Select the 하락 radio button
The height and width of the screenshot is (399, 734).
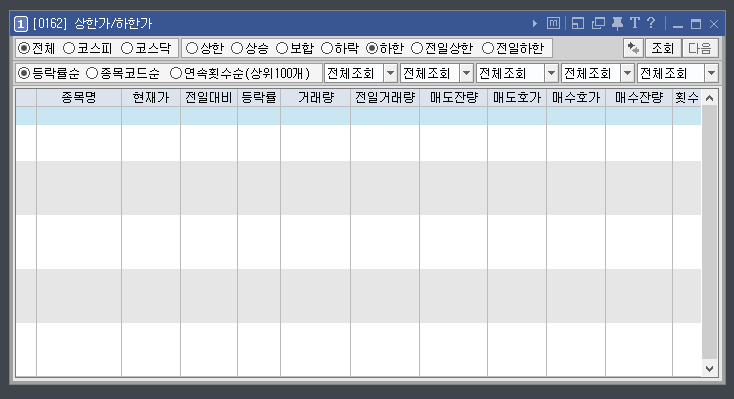coord(327,48)
